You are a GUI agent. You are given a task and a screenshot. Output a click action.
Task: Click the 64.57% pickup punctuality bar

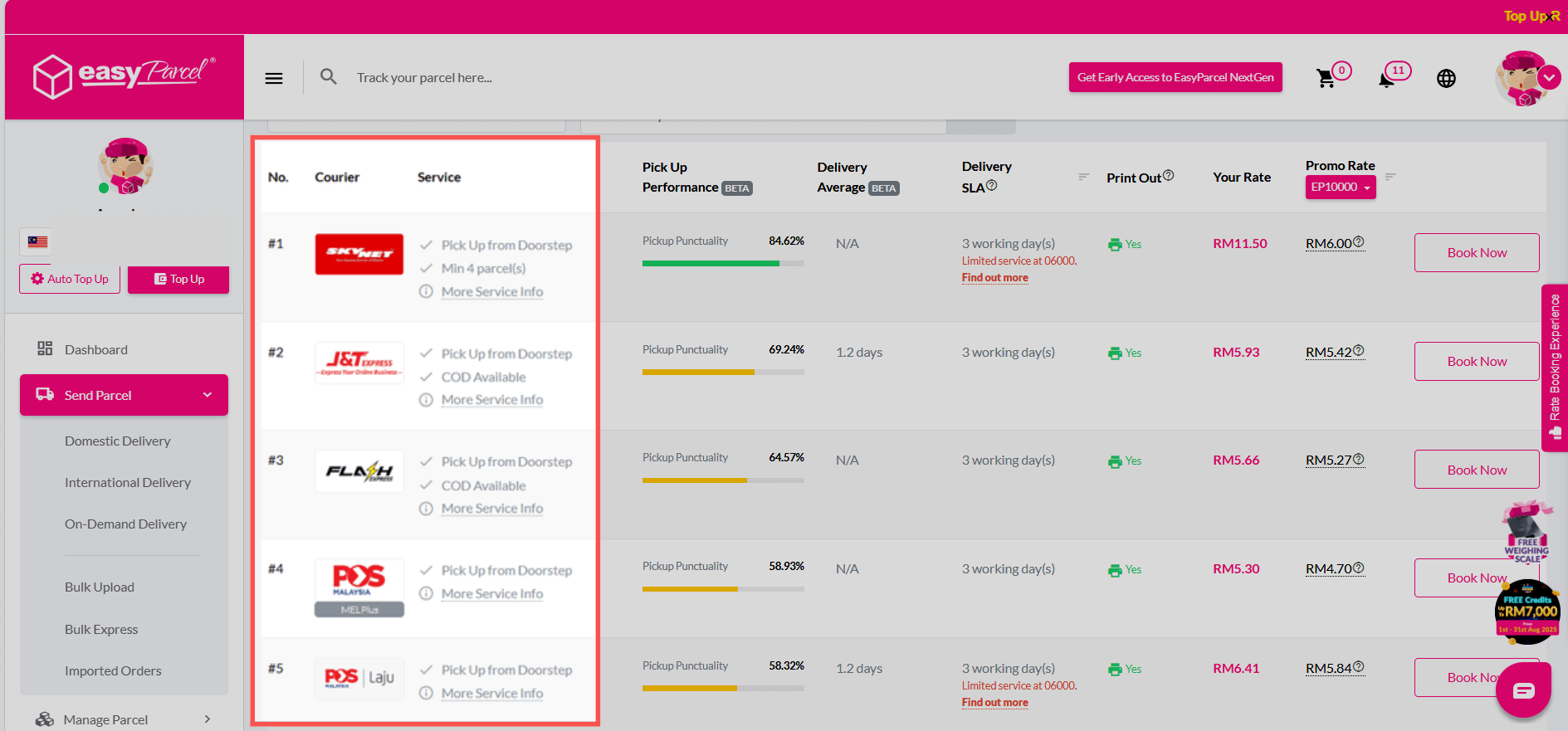click(723, 480)
